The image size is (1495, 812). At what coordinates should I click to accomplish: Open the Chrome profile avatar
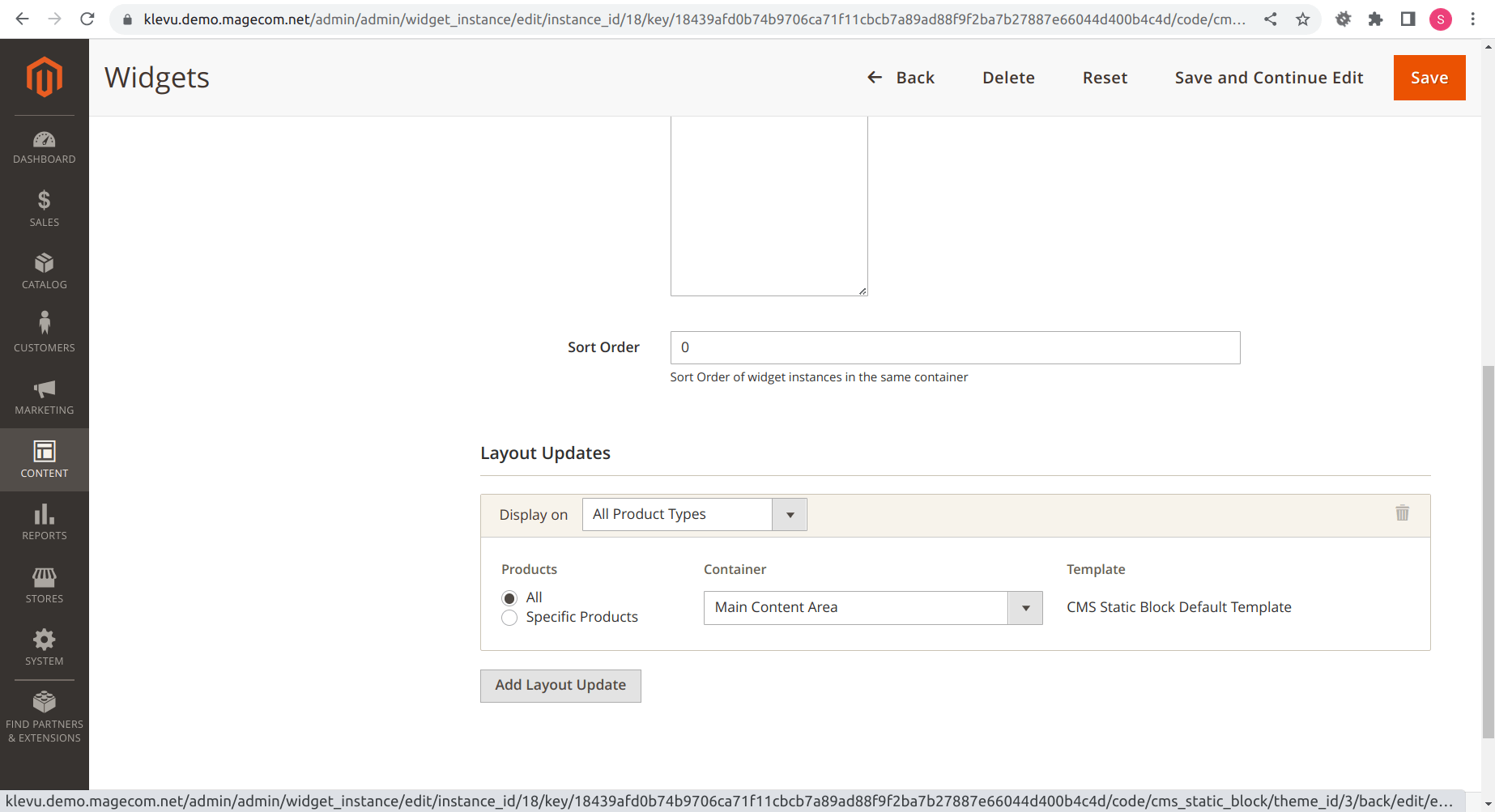click(x=1441, y=19)
